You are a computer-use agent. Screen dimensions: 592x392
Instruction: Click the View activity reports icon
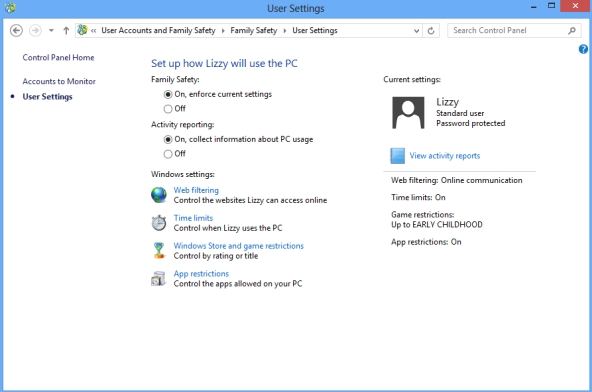397,156
